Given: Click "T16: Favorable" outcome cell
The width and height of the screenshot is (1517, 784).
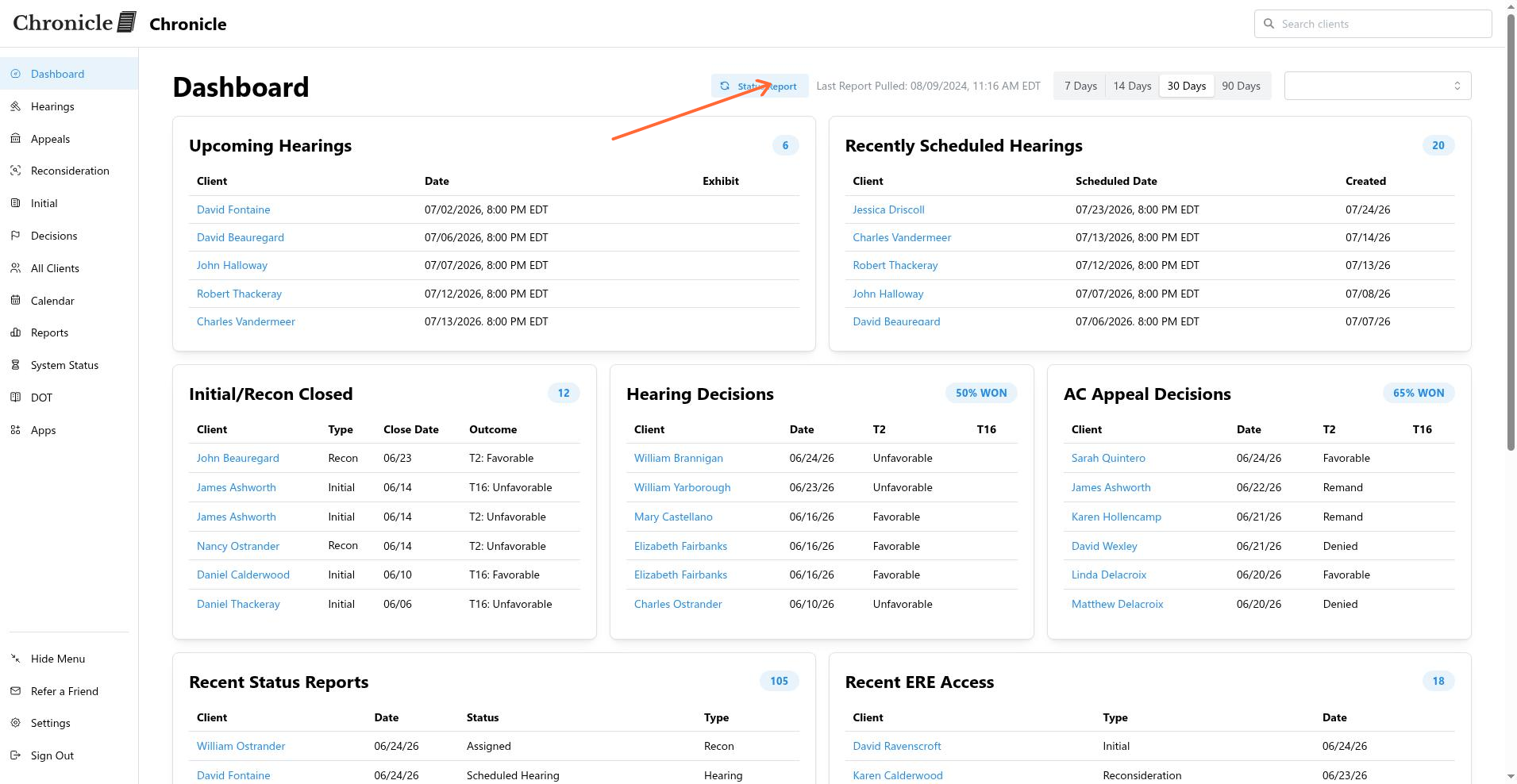Looking at the screenshot, I should coord(504,575).
